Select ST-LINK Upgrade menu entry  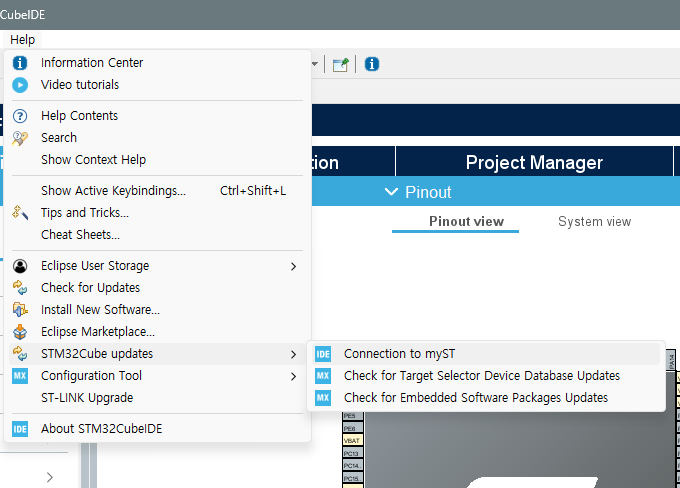coord(157,398)
